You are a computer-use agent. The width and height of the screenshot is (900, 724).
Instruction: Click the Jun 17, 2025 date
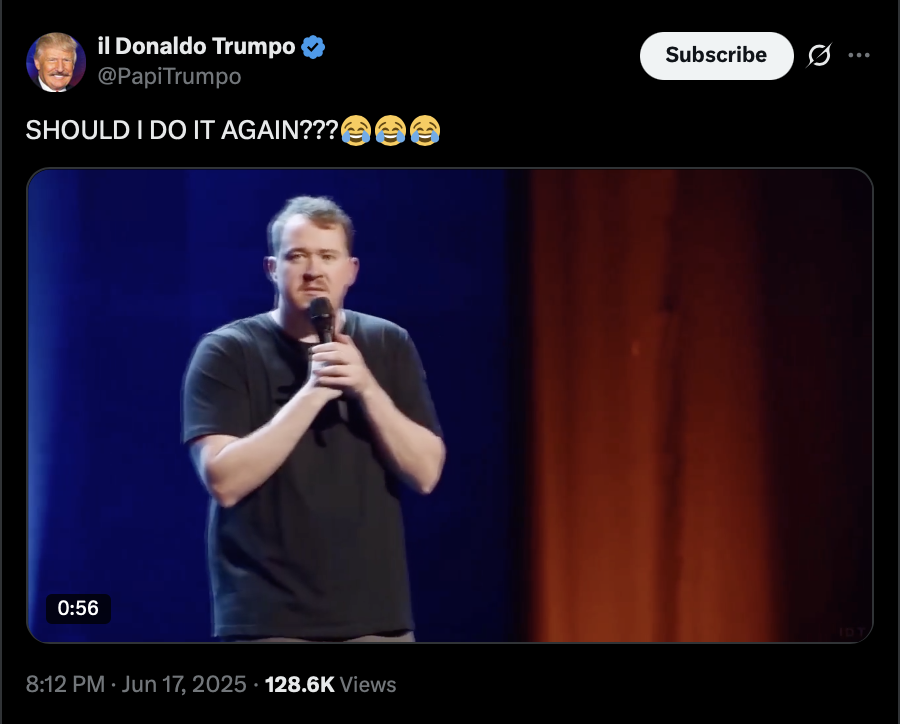point(184,684)
